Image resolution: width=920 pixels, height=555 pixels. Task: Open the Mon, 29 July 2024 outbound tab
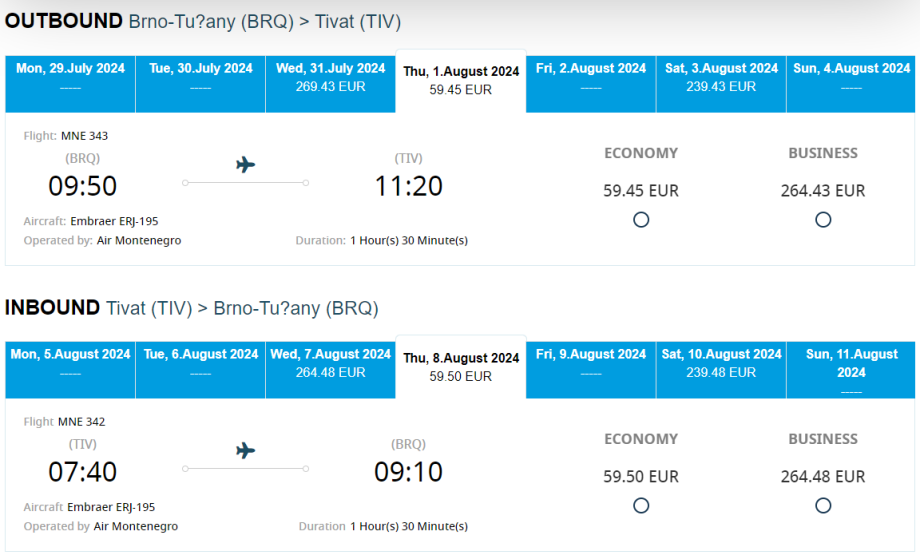[x=70, y=77]
